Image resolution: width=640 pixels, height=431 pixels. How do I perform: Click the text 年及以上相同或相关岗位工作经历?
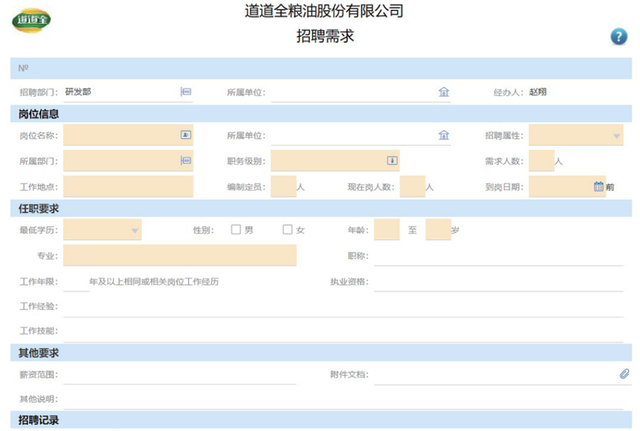154,282
